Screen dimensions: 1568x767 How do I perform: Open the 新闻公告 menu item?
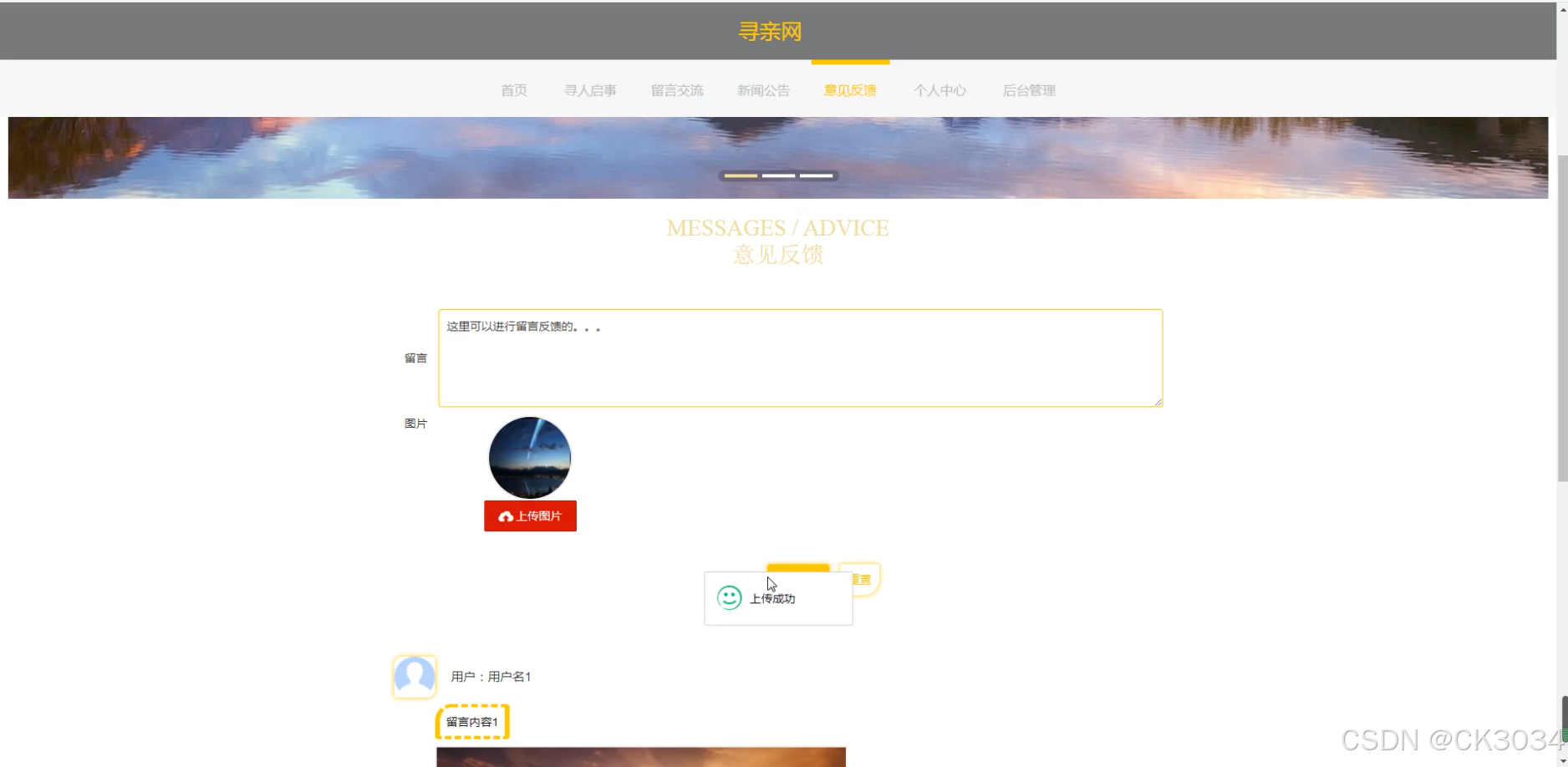[763, 90]
